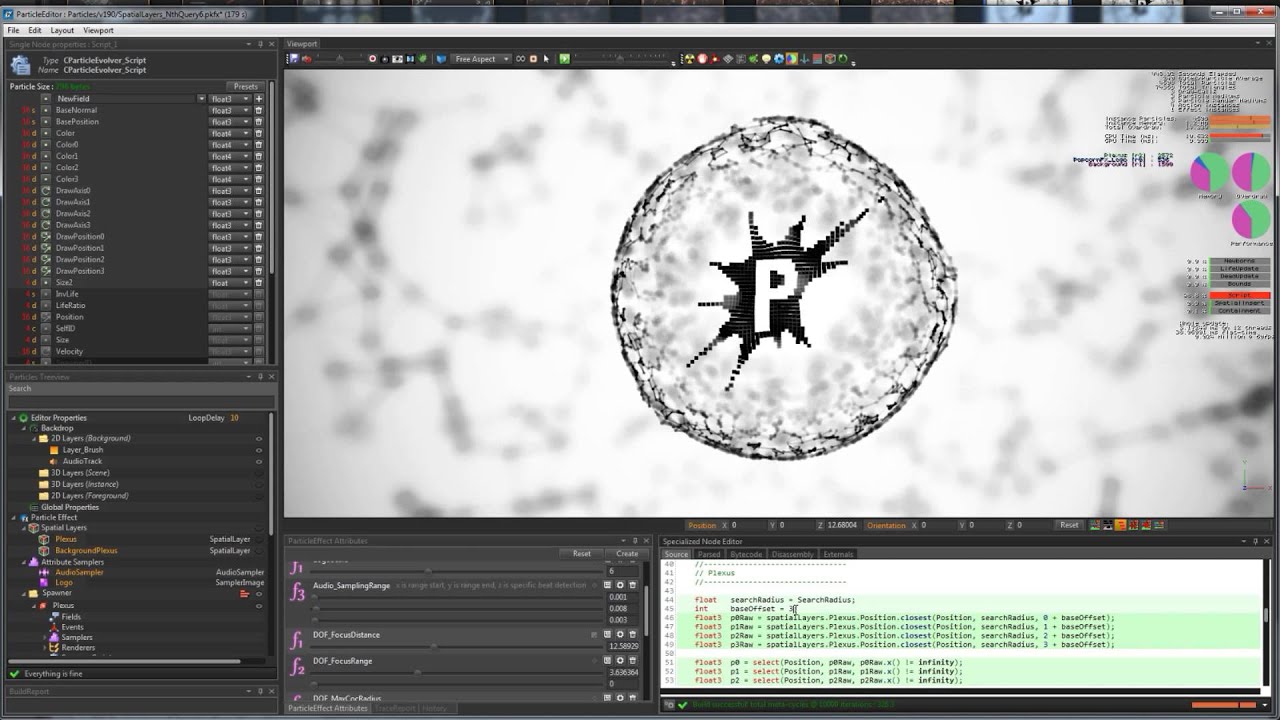Click the anchor icon in viewport toolbar

(804, 59)
